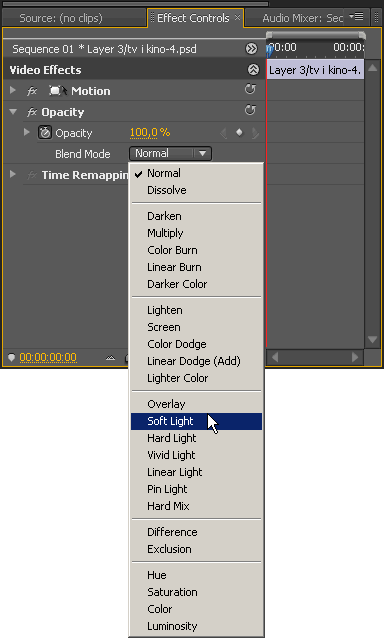Choose Hue blend mode
Screen dimensions: 384x638
tap(196, 575)
